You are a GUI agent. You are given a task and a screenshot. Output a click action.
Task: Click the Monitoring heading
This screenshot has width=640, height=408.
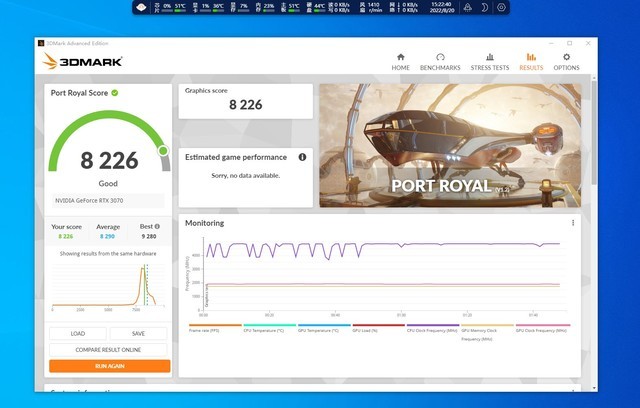pos(204,223)
